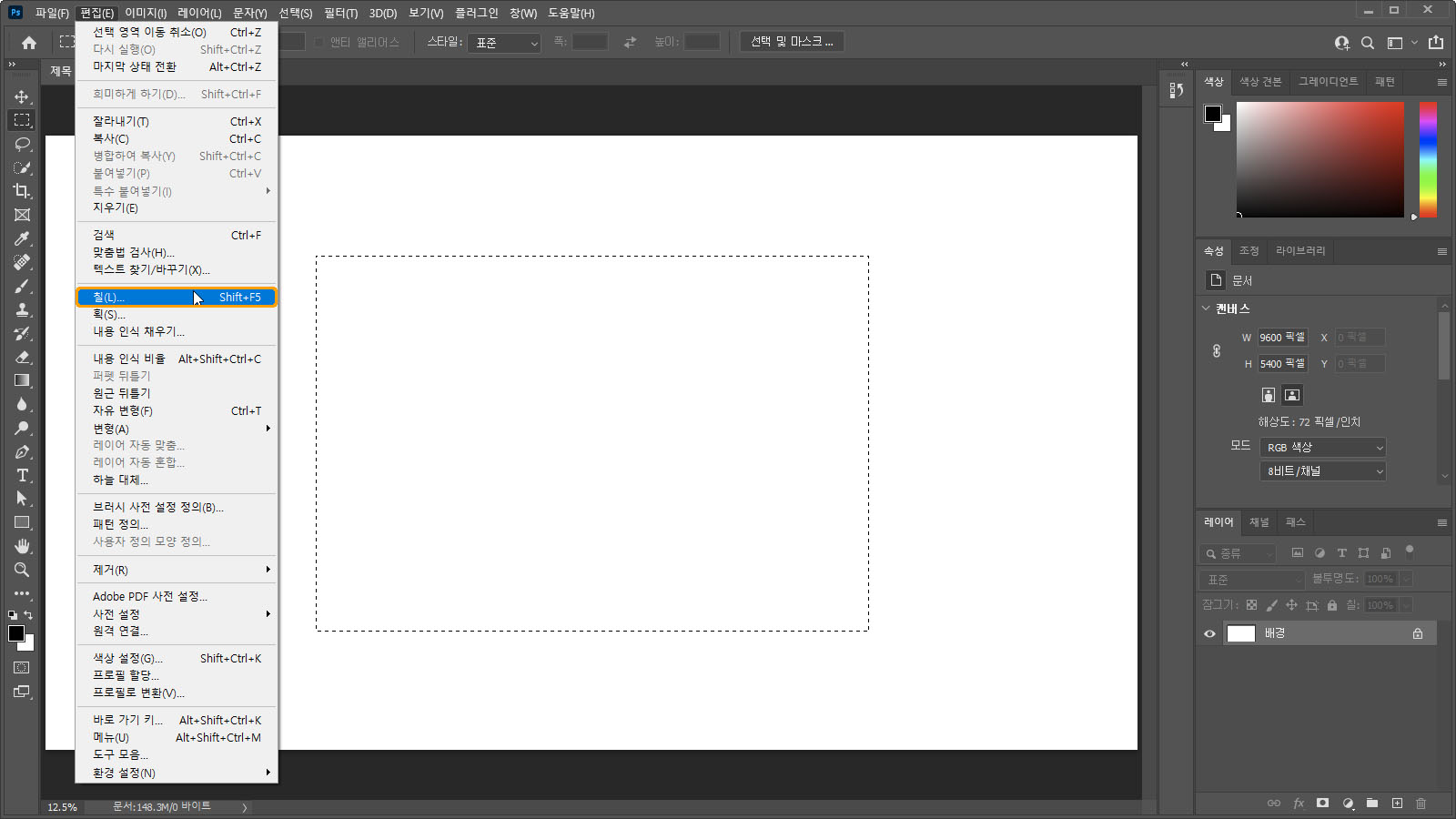Expand the 제거(R) submenu
The width and height of the screenshot is (1456, 819).
pyautogui.click(x=177, y=570)
